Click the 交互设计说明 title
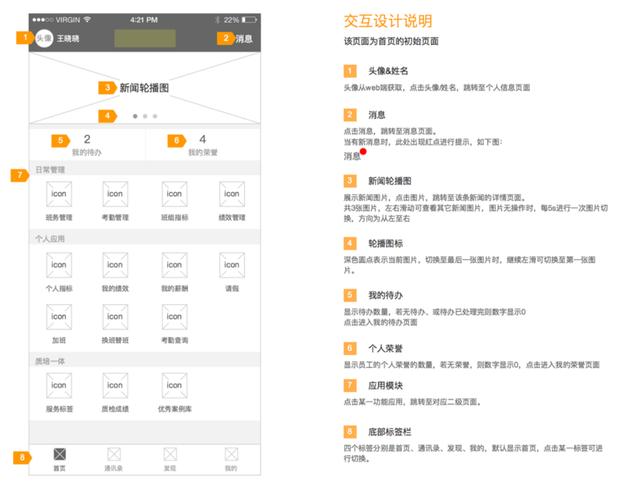 point(388,21)
